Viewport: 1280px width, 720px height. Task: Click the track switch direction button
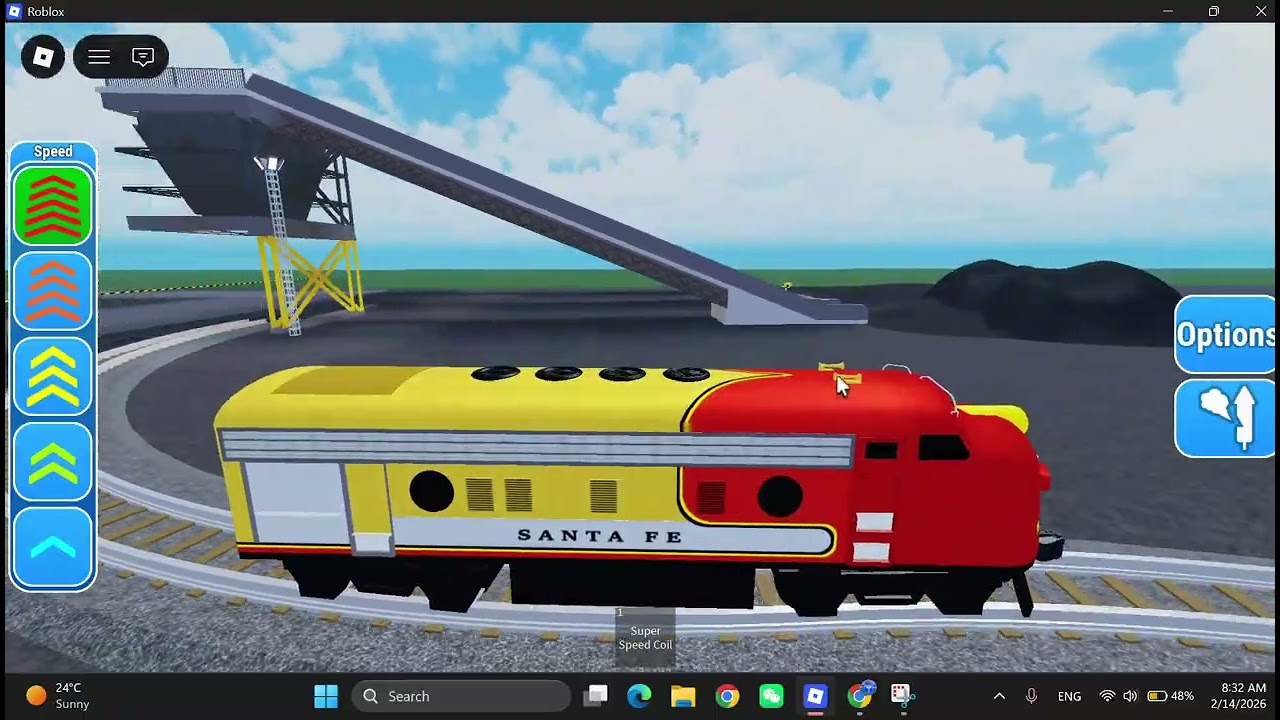[x=1227, y=418]
